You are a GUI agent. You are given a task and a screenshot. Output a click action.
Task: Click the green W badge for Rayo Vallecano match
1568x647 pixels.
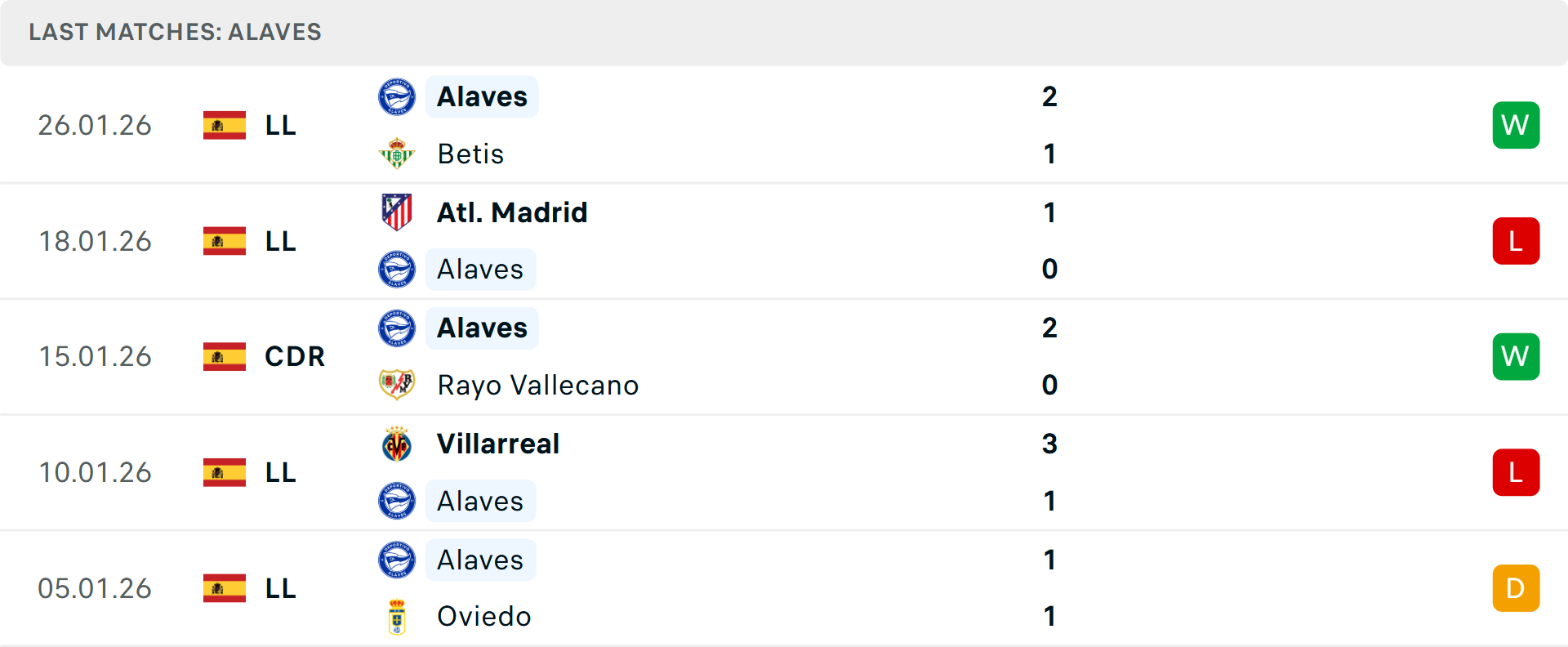pos(1516,356)
